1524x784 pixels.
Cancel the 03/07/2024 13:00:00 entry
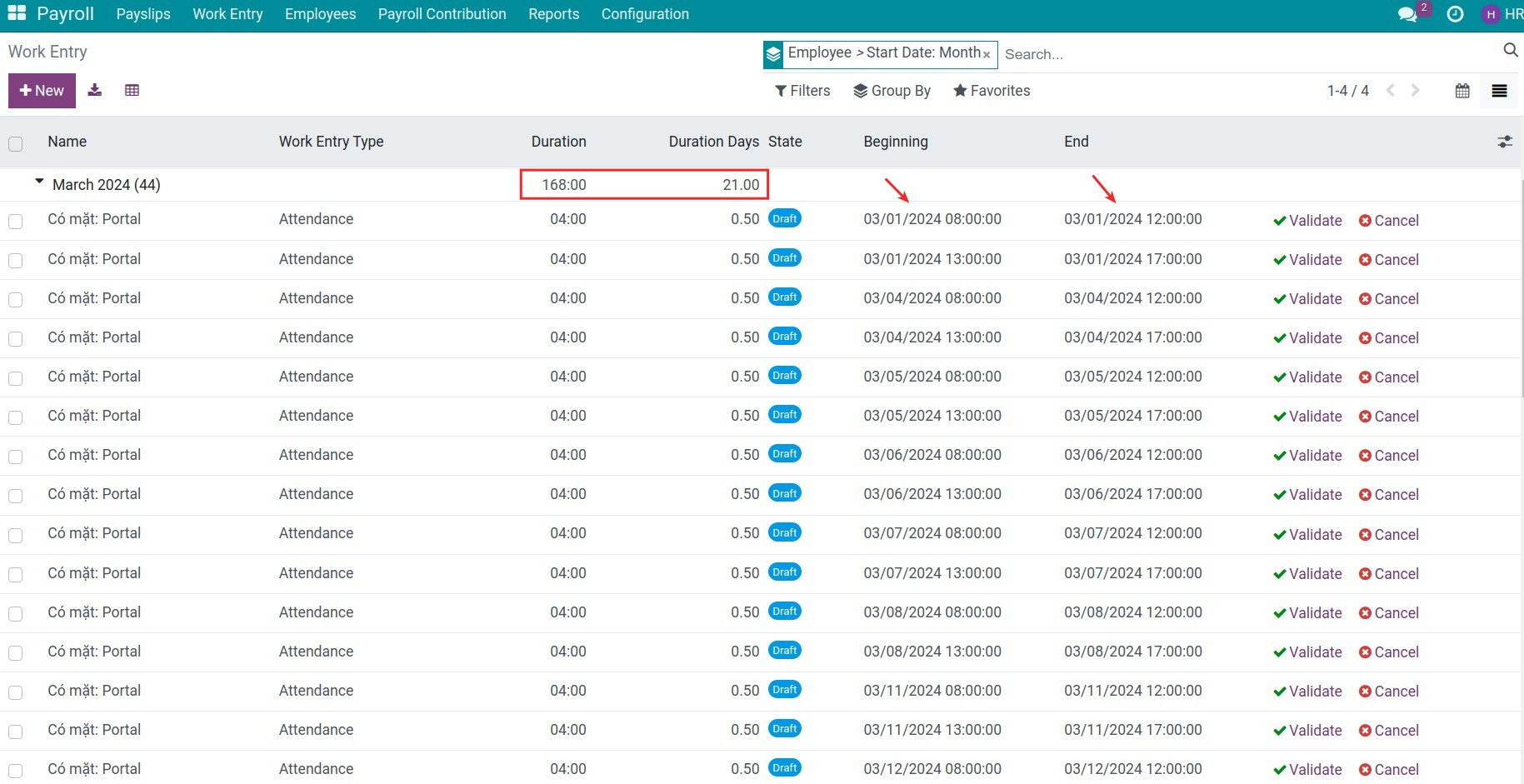tap(1388, 574)
